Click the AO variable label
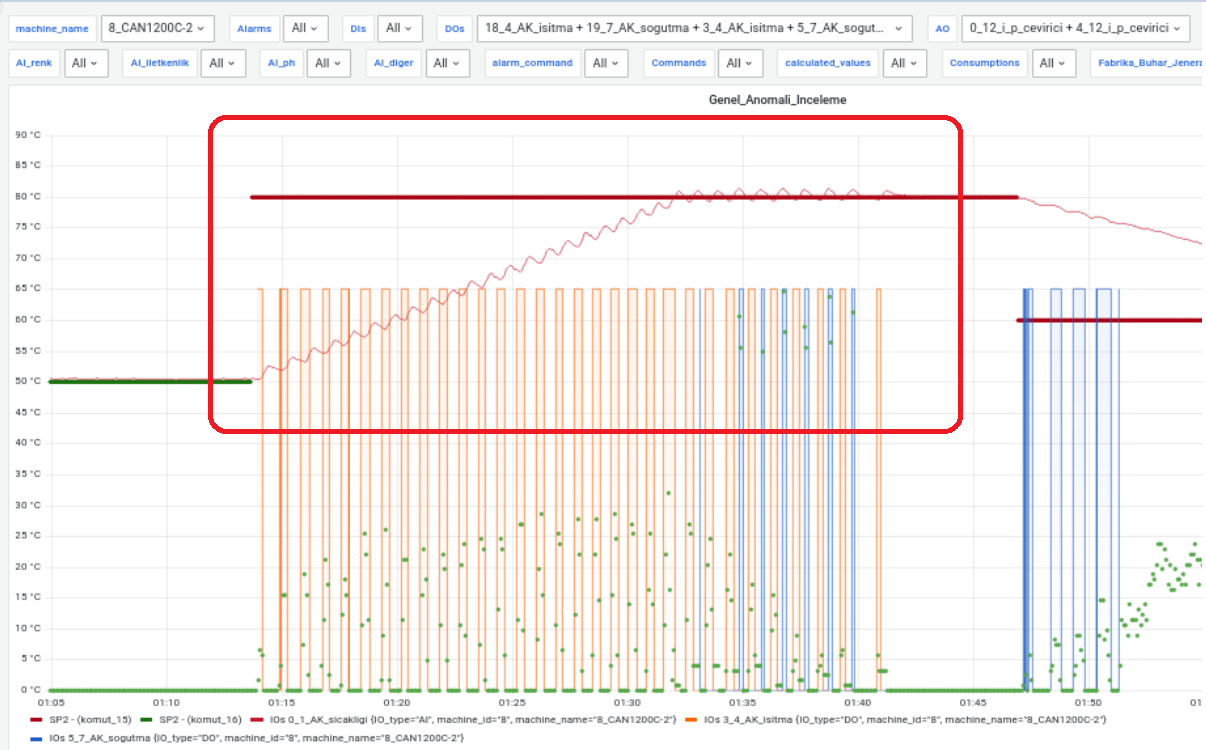This screenshot has height=750, width=1206. click(x=942, y=29)
